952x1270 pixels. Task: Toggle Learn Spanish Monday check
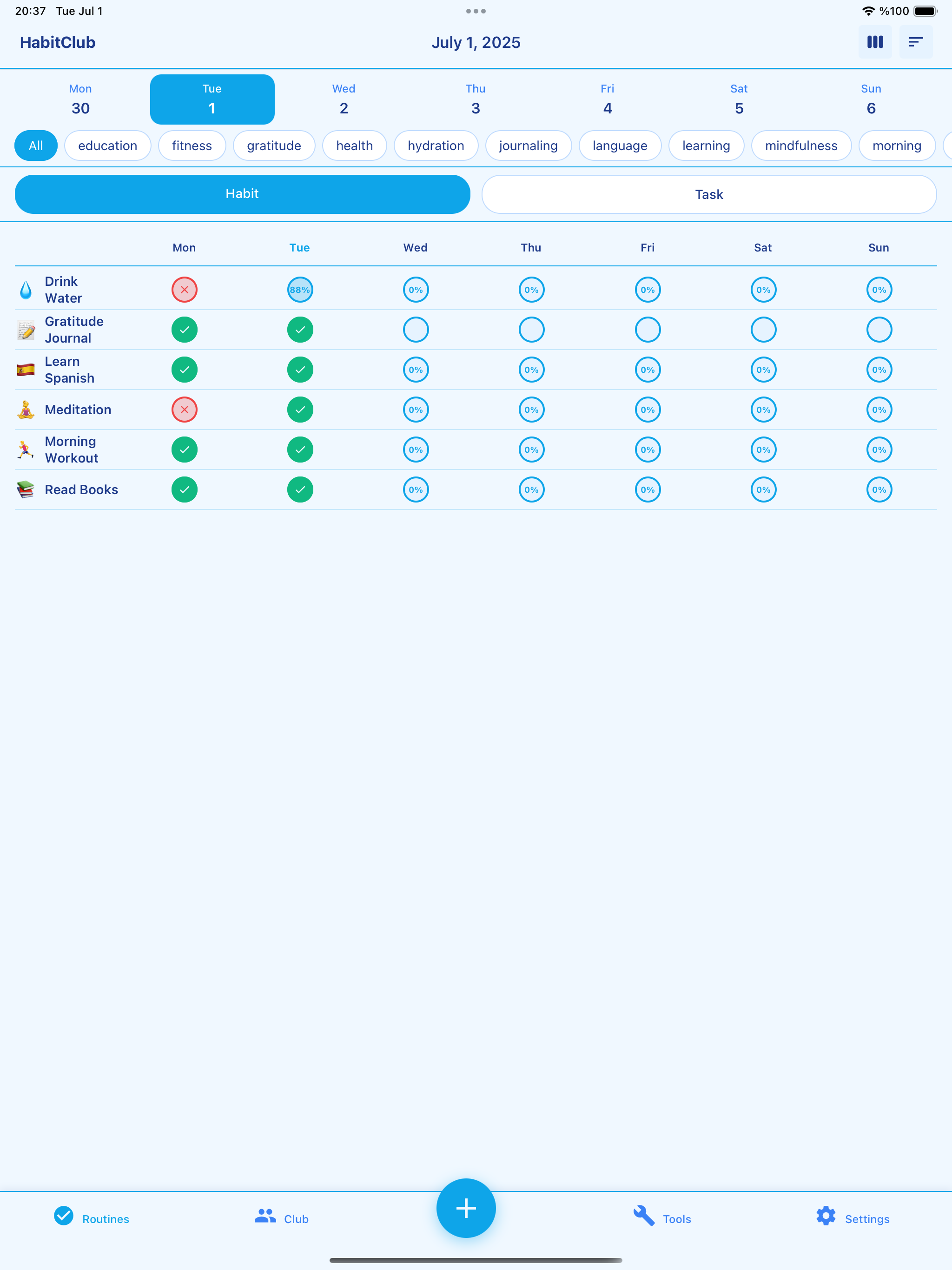185,370
